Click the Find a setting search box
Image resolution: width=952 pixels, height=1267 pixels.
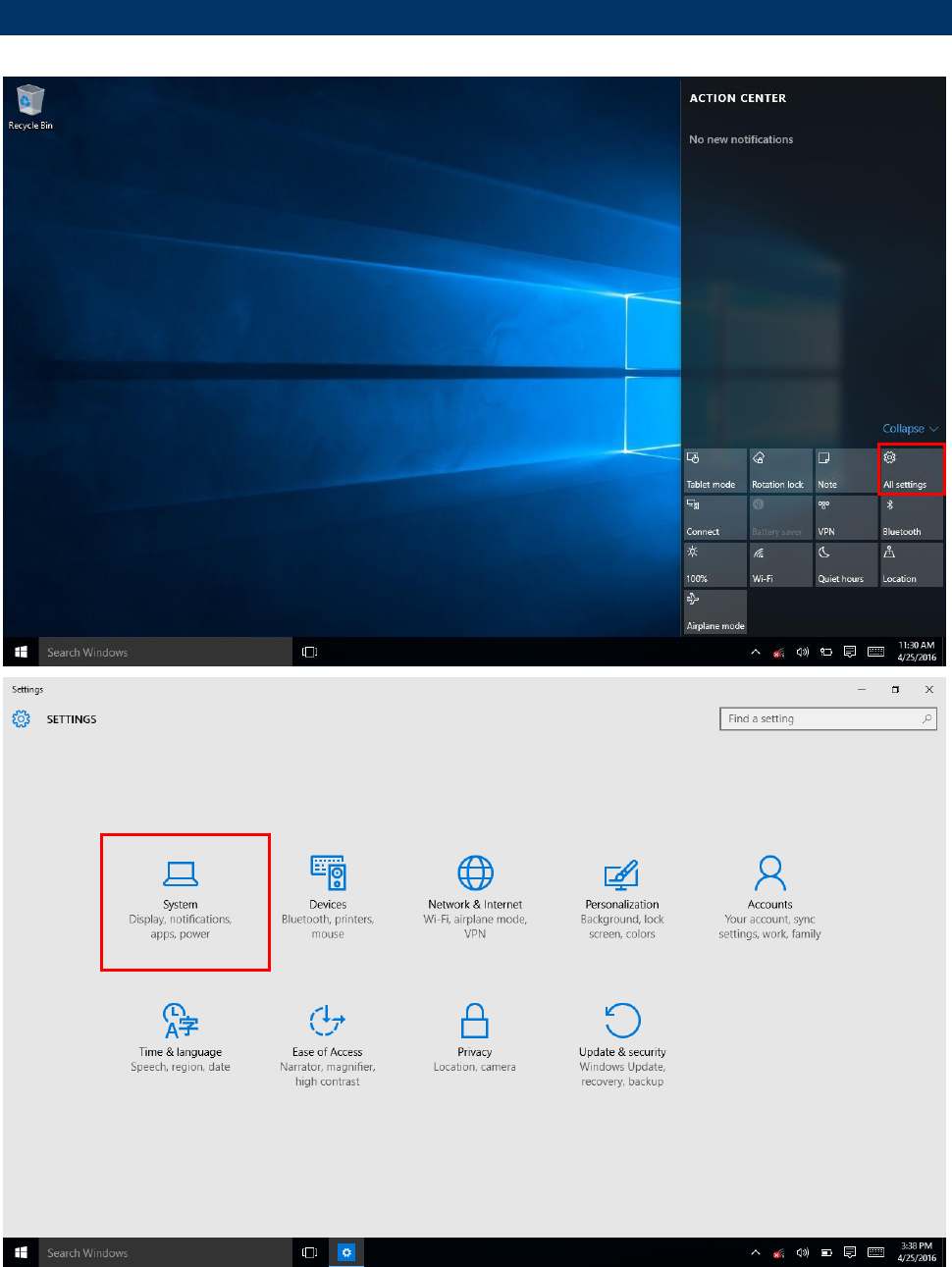(828, 719)
